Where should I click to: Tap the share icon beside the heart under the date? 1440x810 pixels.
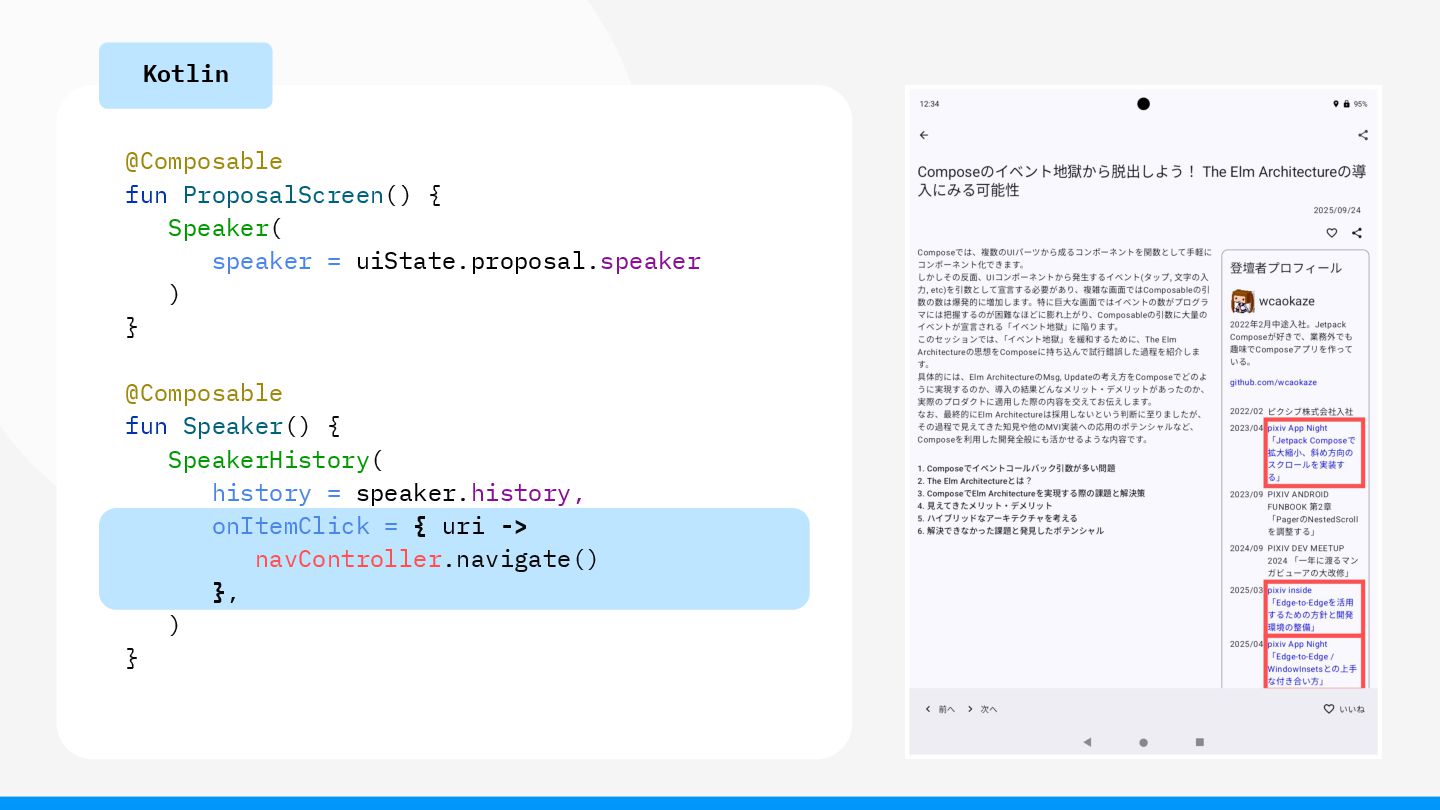tap(1357, 233)
